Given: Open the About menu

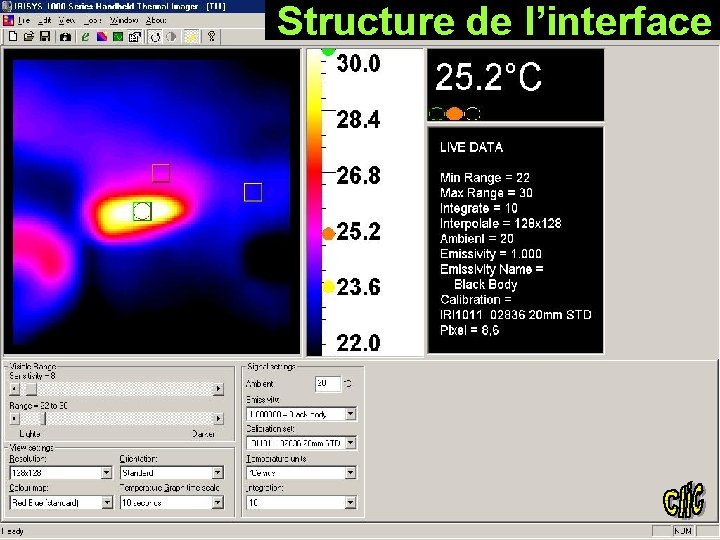Looking at the screenshot, I should coord(156,21).
